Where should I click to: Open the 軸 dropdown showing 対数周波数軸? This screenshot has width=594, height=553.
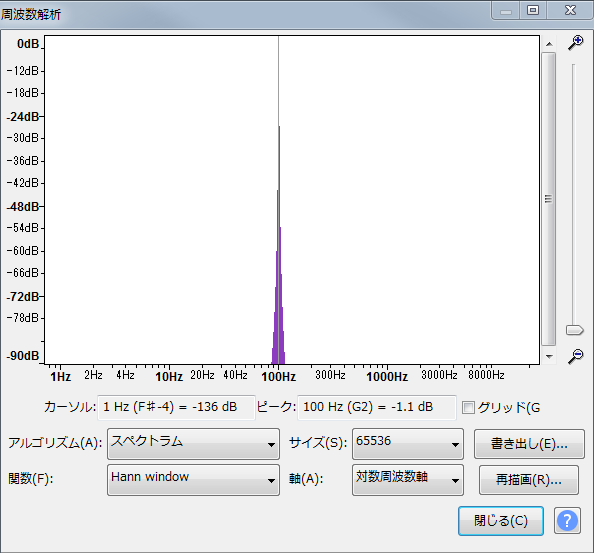[408, 480]
